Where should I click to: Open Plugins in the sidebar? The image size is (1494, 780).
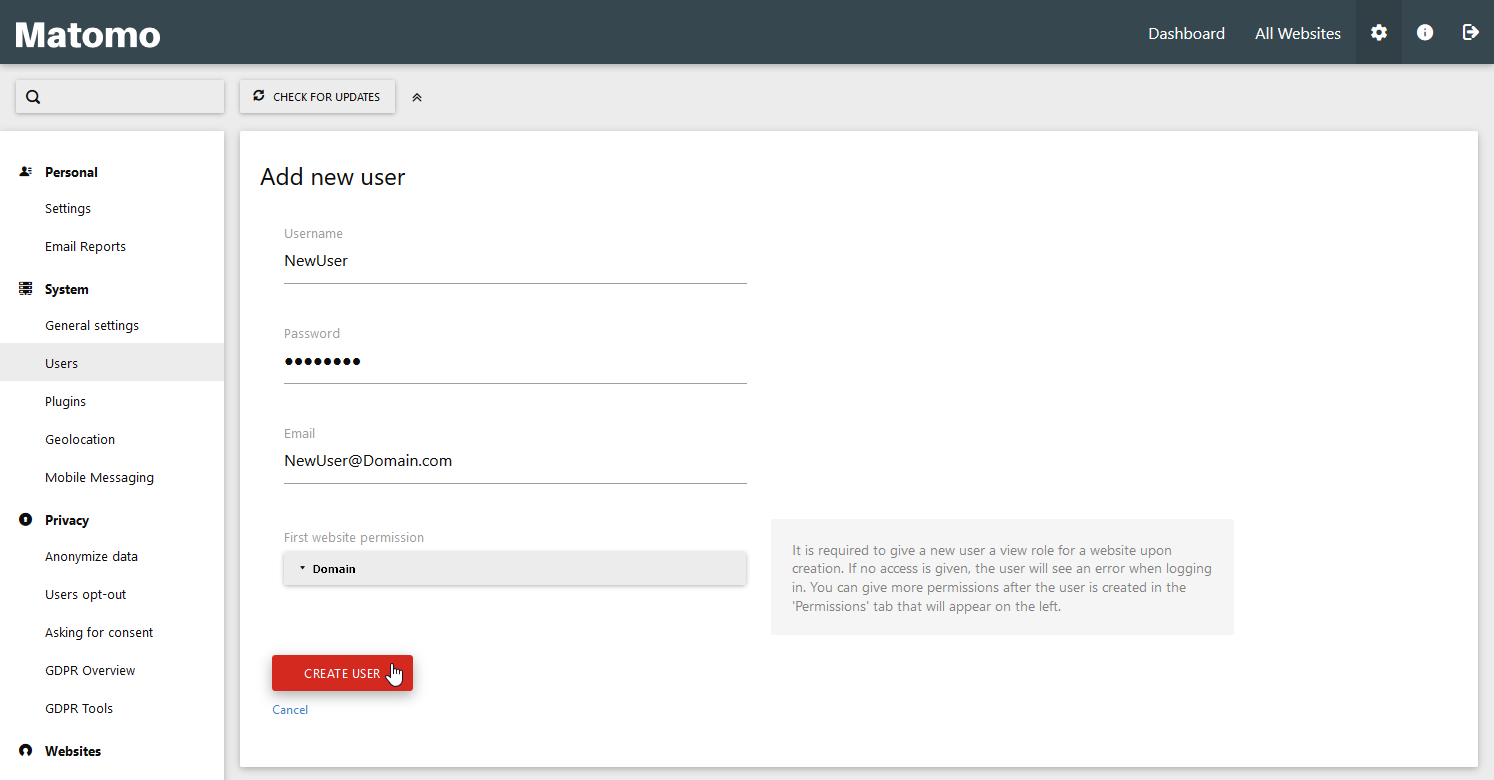66,401
